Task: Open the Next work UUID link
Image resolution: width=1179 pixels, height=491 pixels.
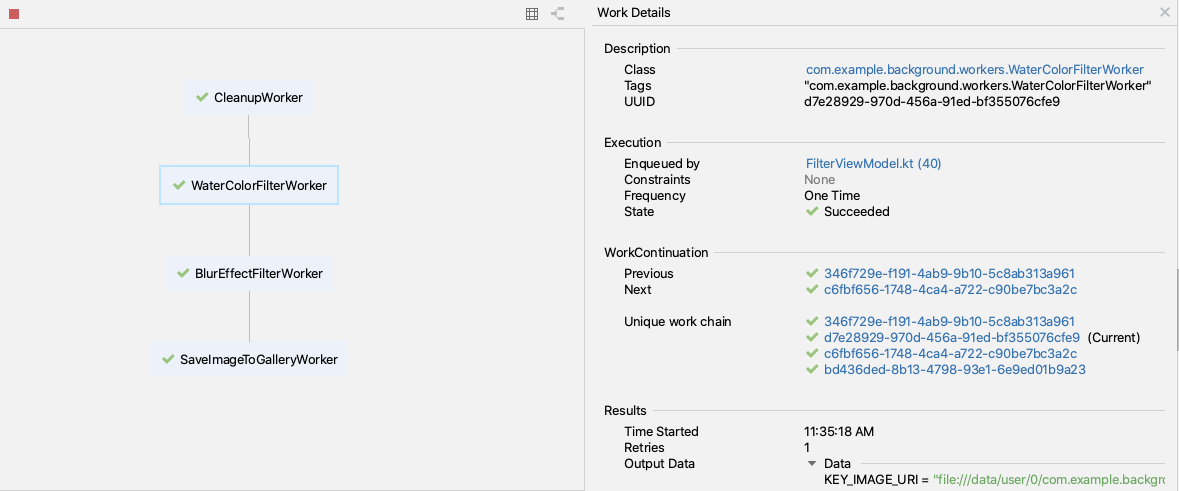Action: 949,290
